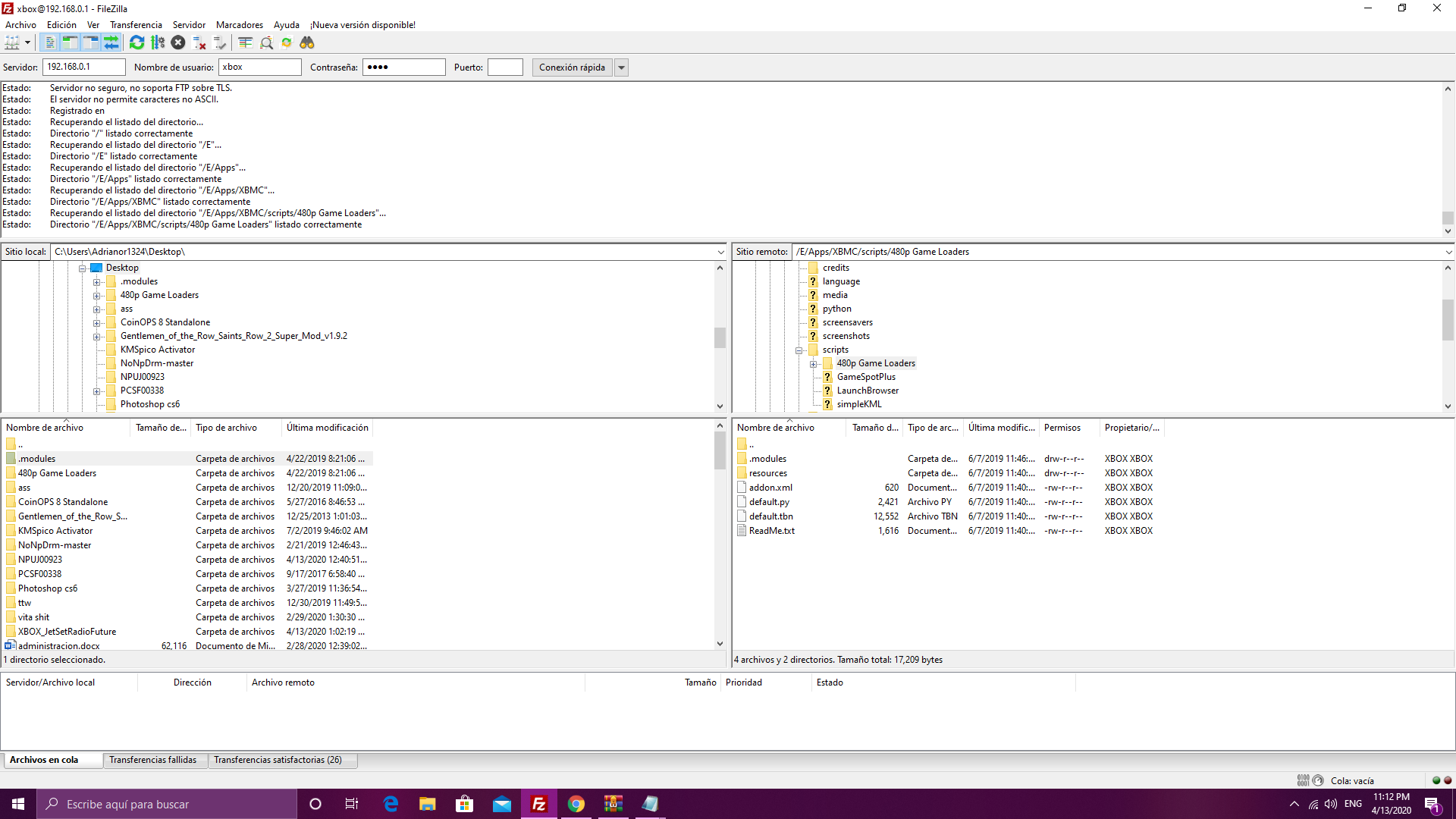Open the Edición menu

pos(61,25)
